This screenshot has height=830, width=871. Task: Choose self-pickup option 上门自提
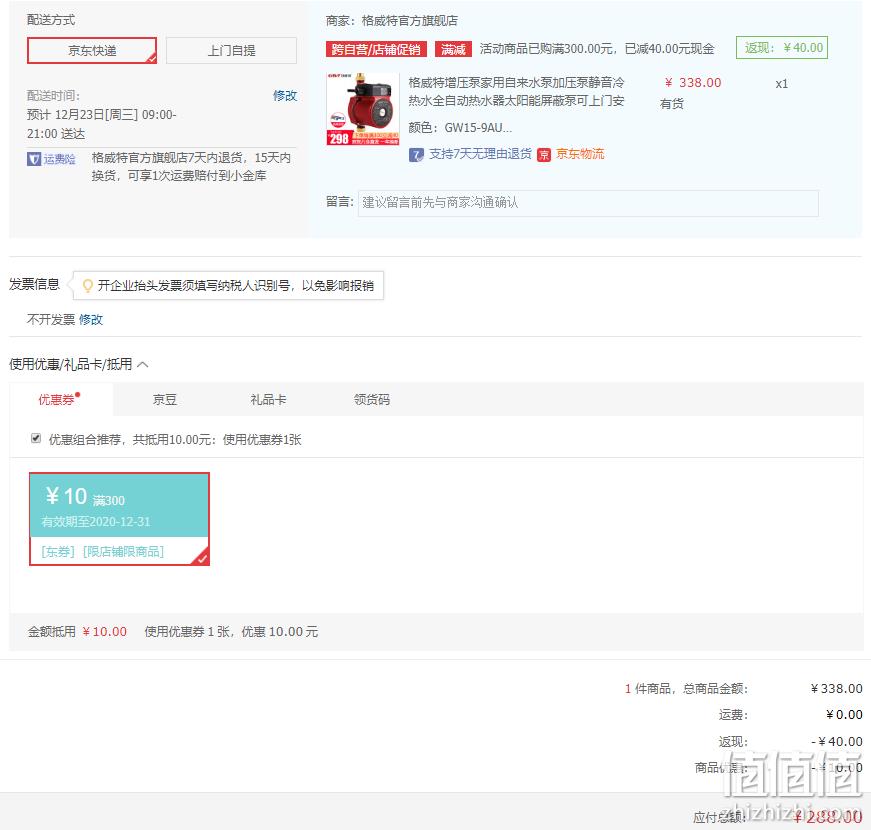point(231,51)
